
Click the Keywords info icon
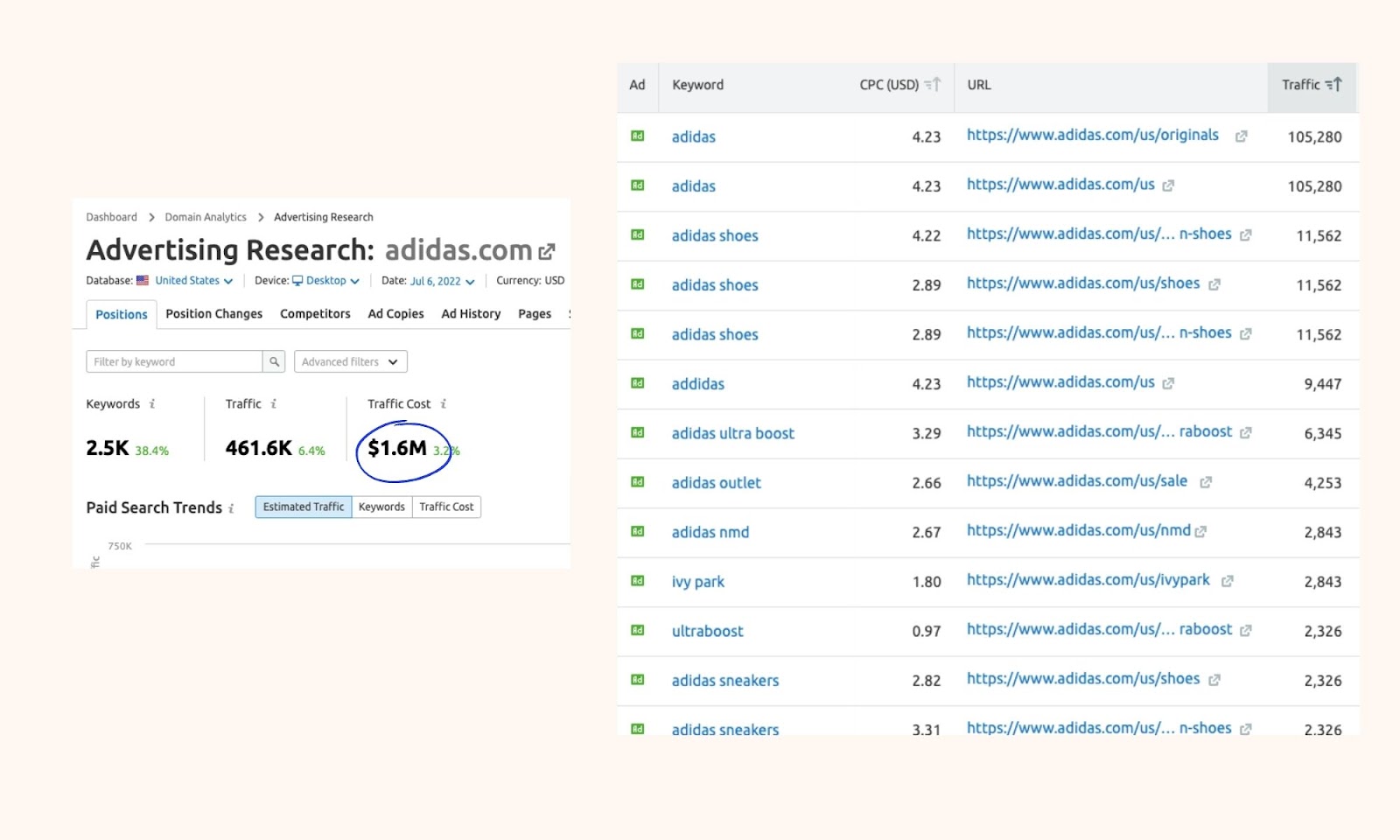click(x=152, y=404)
